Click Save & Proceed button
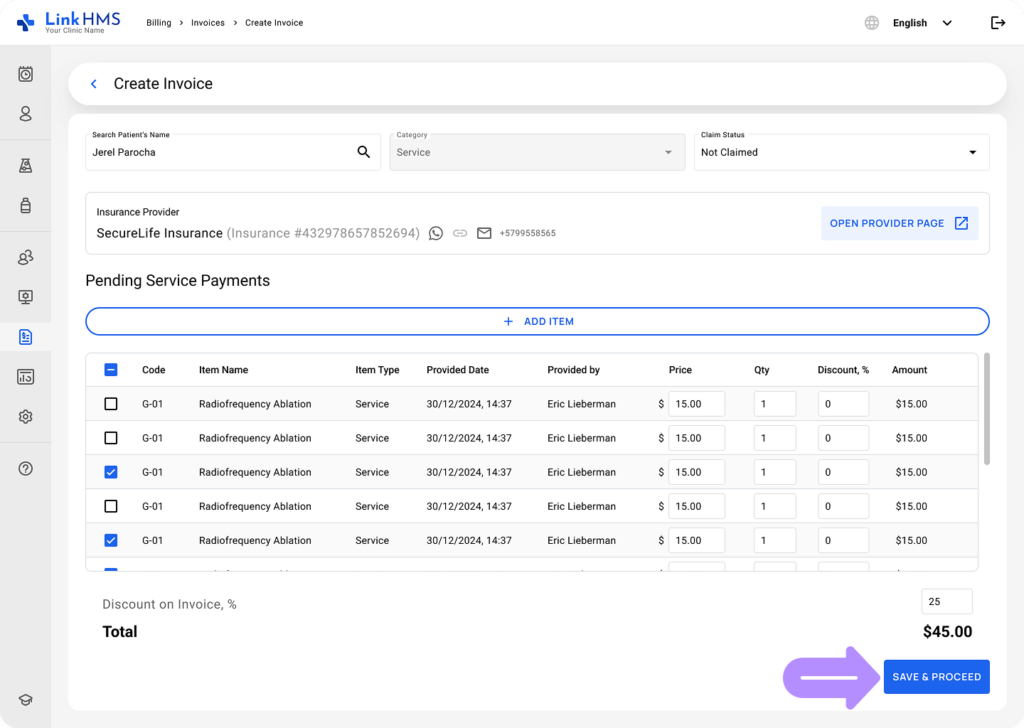Image resolution: width=1024 pixels, height=728 pixels. coord(936,676)
